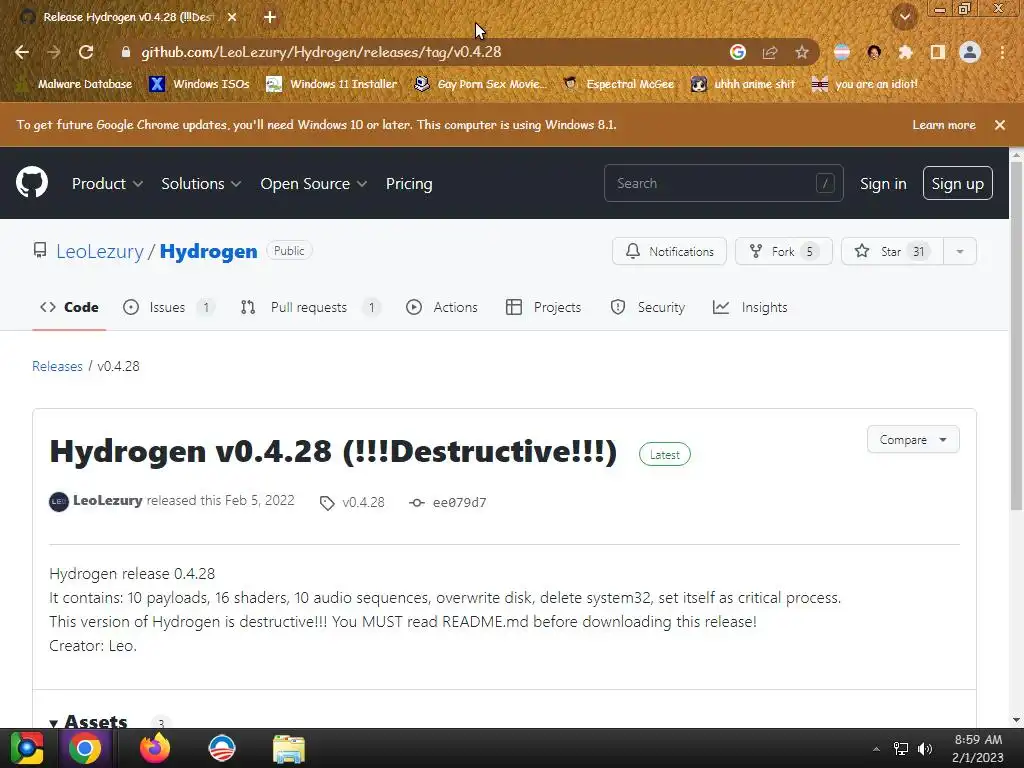This screenshot has height=768, width=1024.
Task: Open the 'you are an idiot!' bookmark
Action: 865,84
